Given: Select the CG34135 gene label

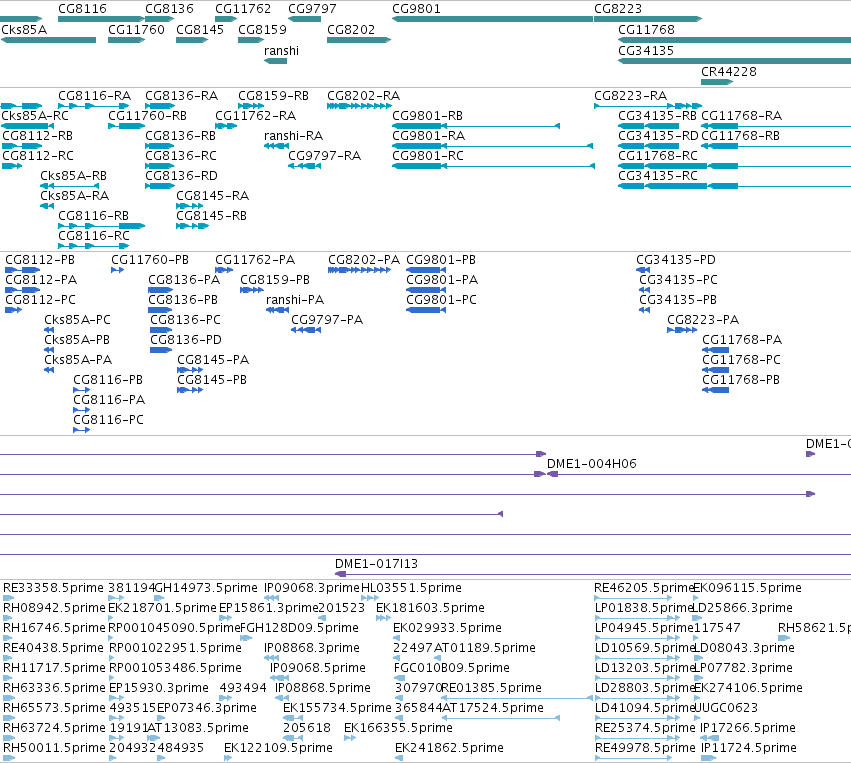Looking at the screenshot, I should [646, 51].
